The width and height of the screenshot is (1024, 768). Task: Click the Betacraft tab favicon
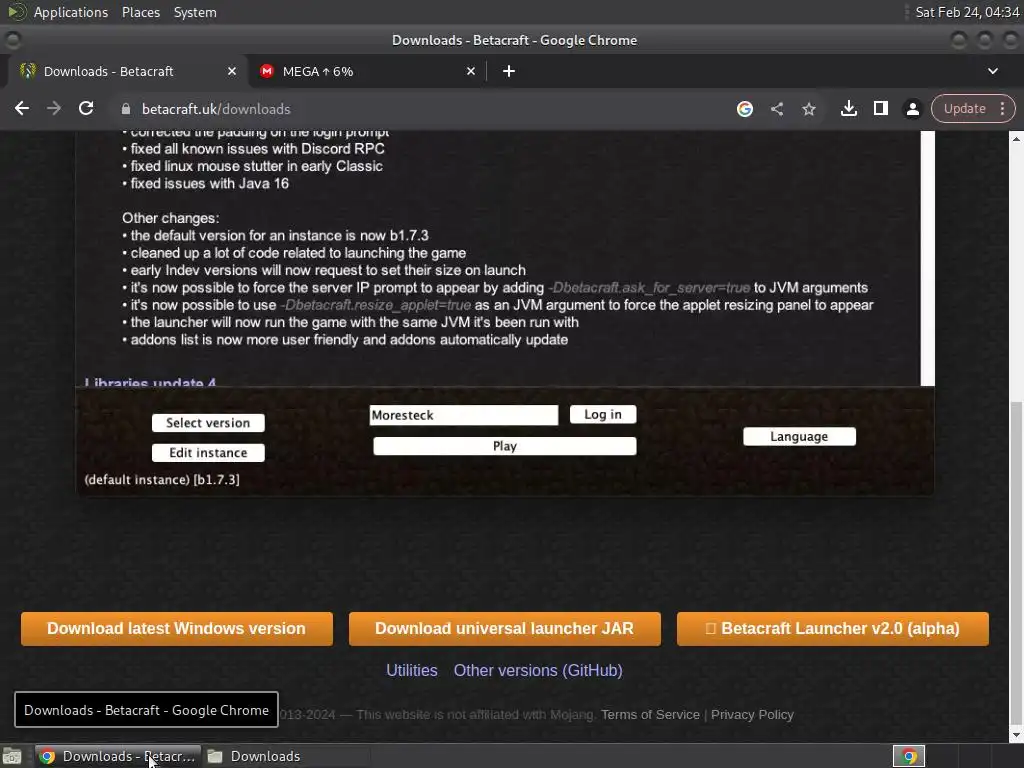click(x=27, y=71)
